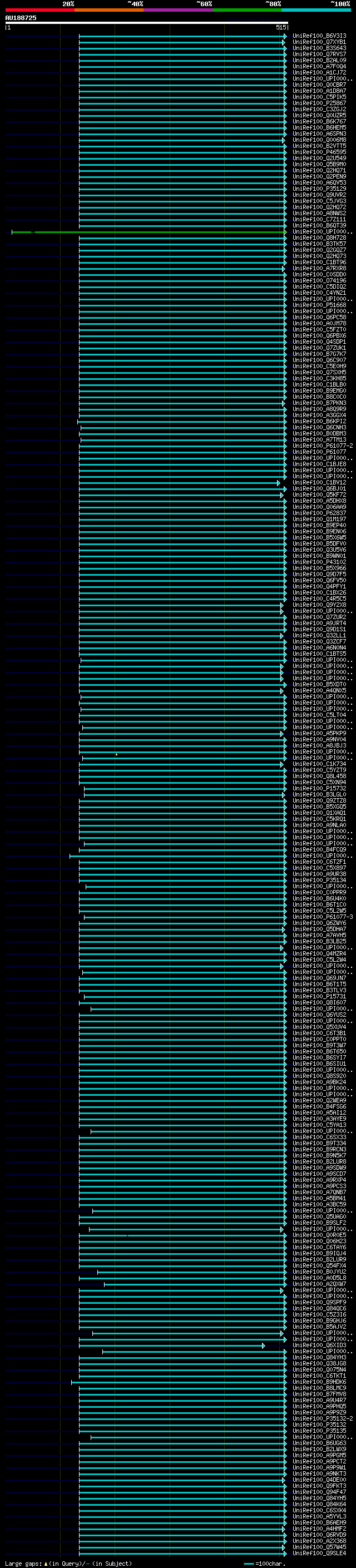Click the =100char scale legend

pyautogui.click(x=264, y=1564)
